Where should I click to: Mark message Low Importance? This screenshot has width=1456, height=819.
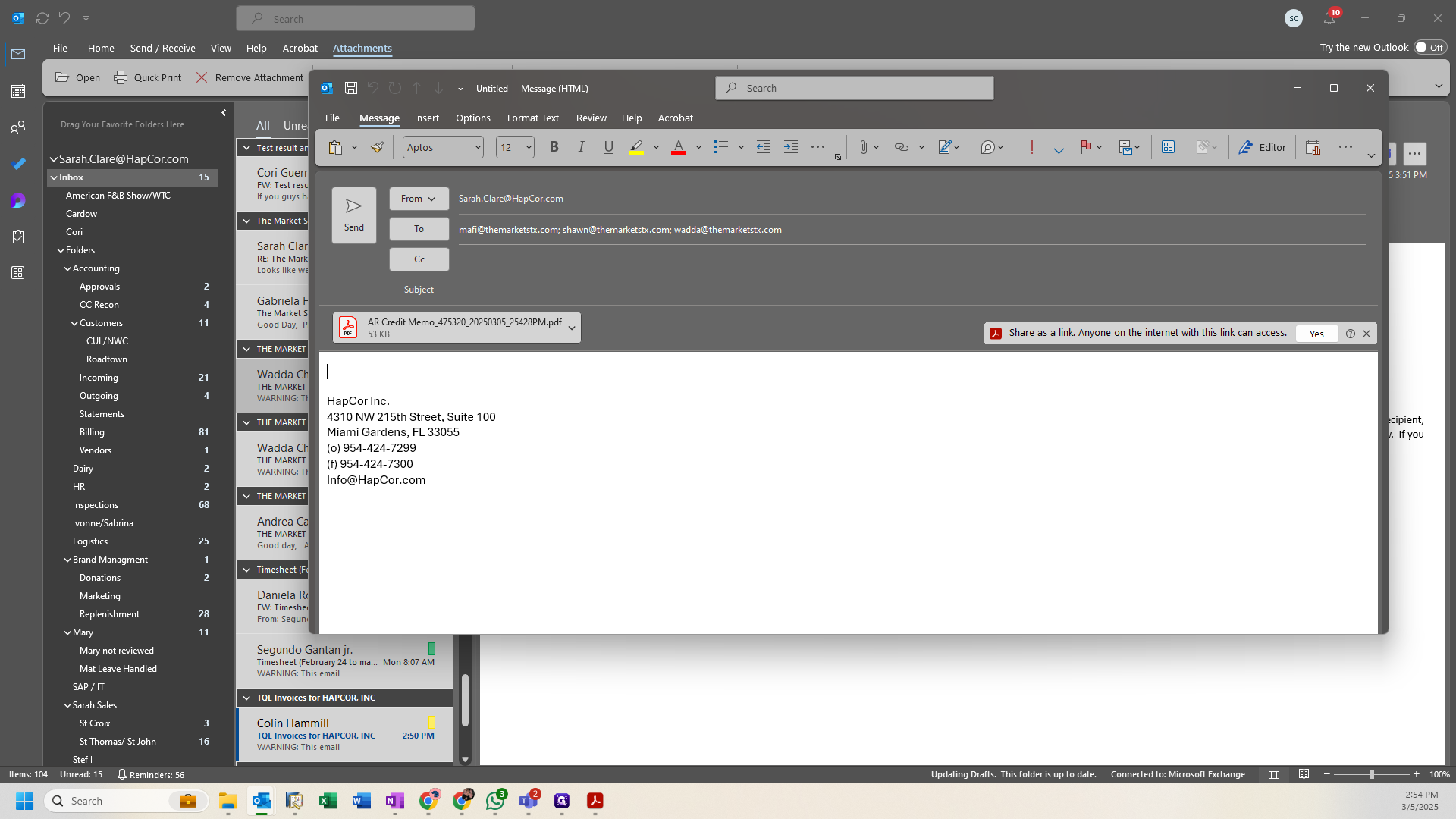pos(1059,147)
